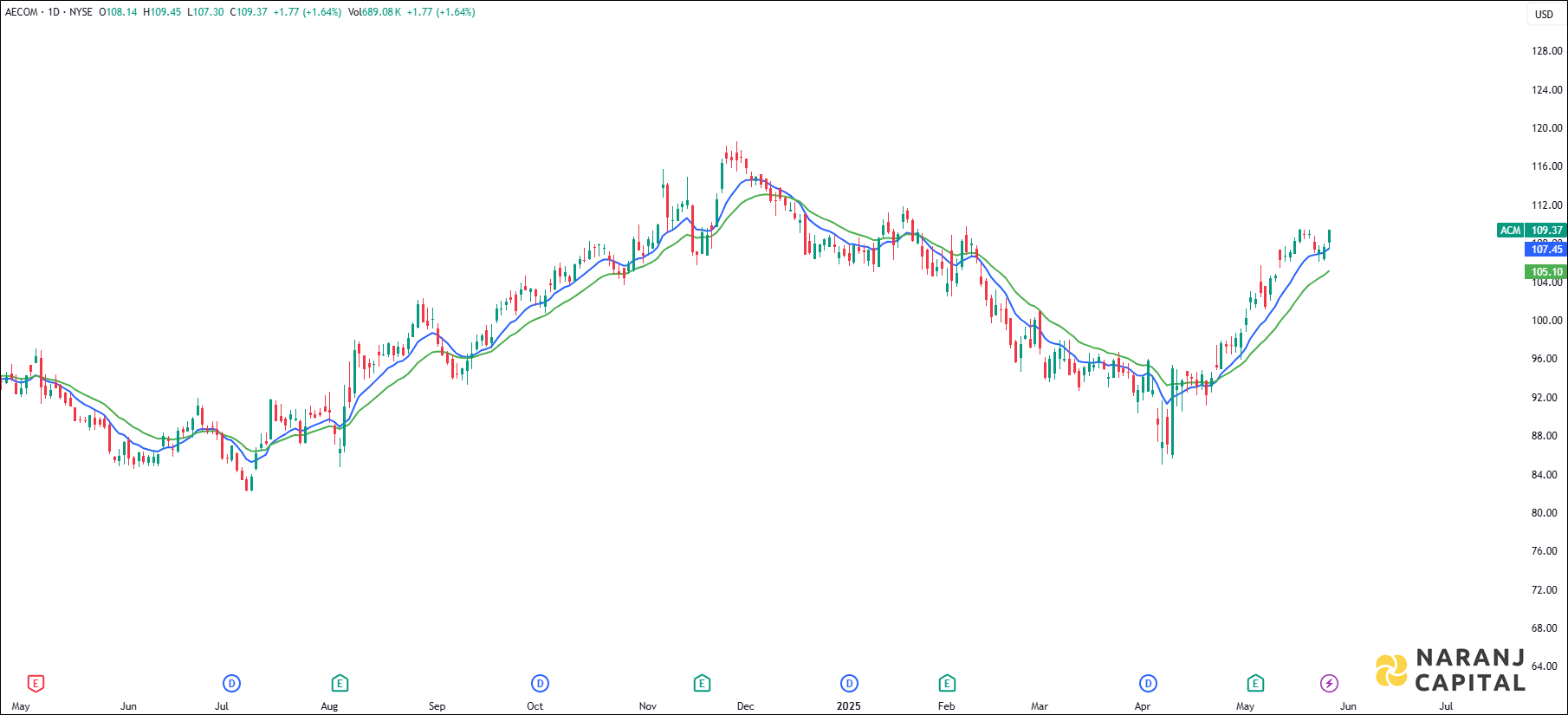Open the USD currency selector

(1545, 14)
